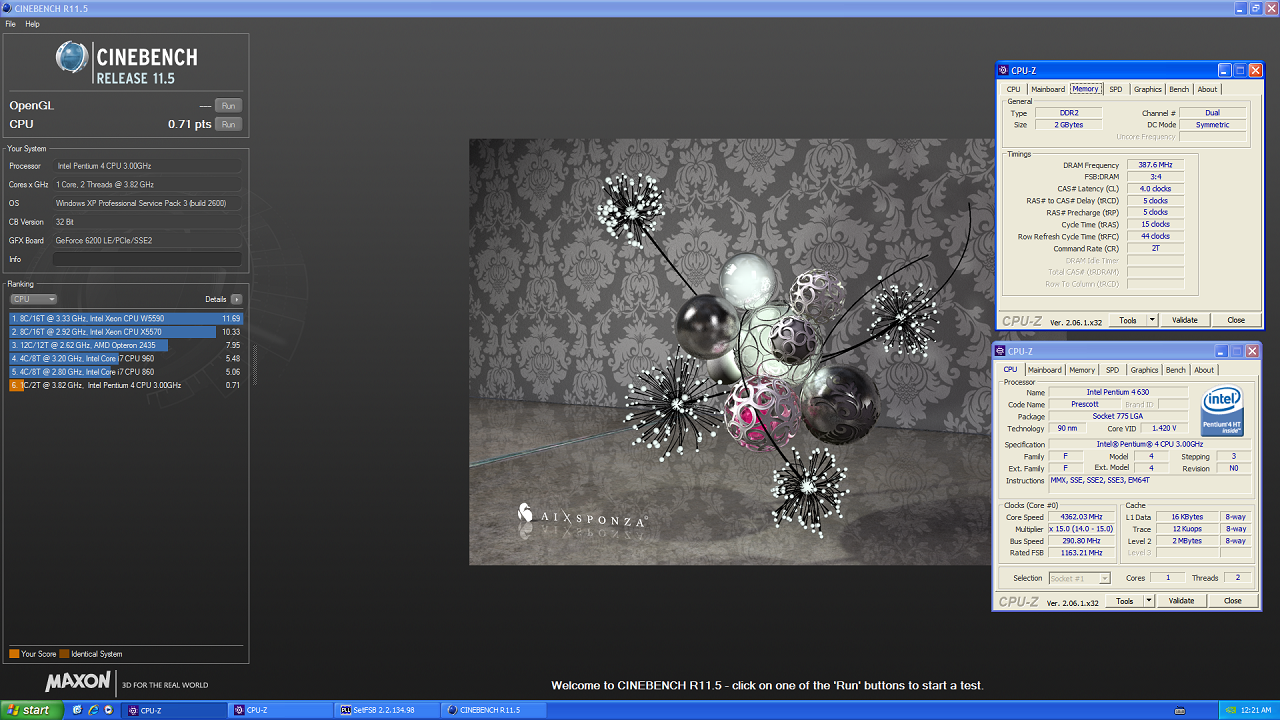Select the Xeon X5570 ranking entry

[x=126, y=331]
